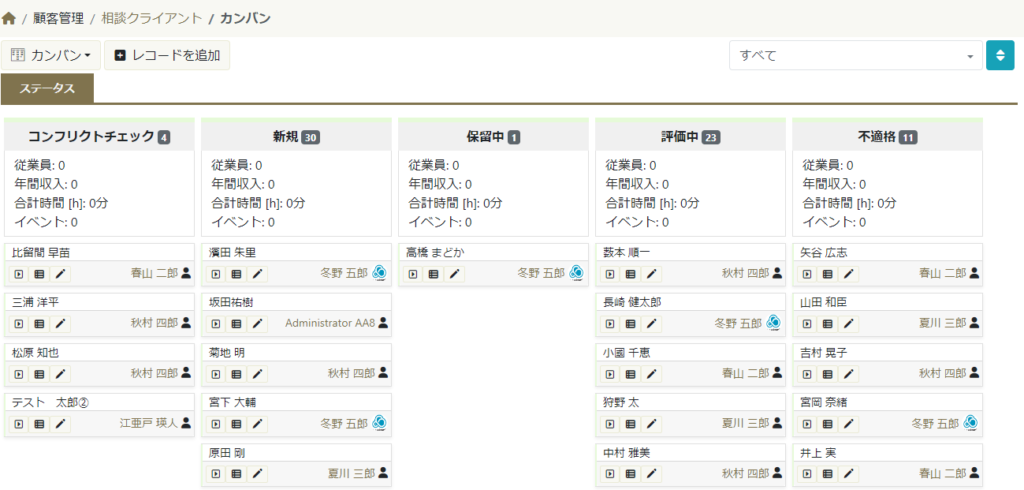
Task: Click the pencil edit icon on 三浦 洋平
Action: click(x=61, y=323)
